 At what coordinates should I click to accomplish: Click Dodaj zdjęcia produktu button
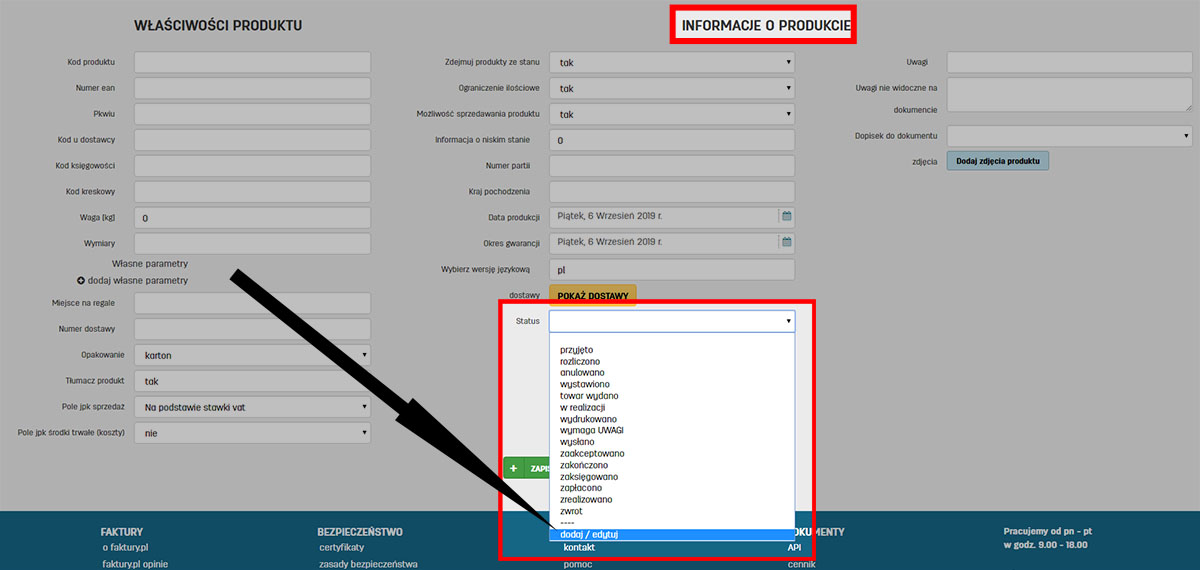[x=997, y=160]
